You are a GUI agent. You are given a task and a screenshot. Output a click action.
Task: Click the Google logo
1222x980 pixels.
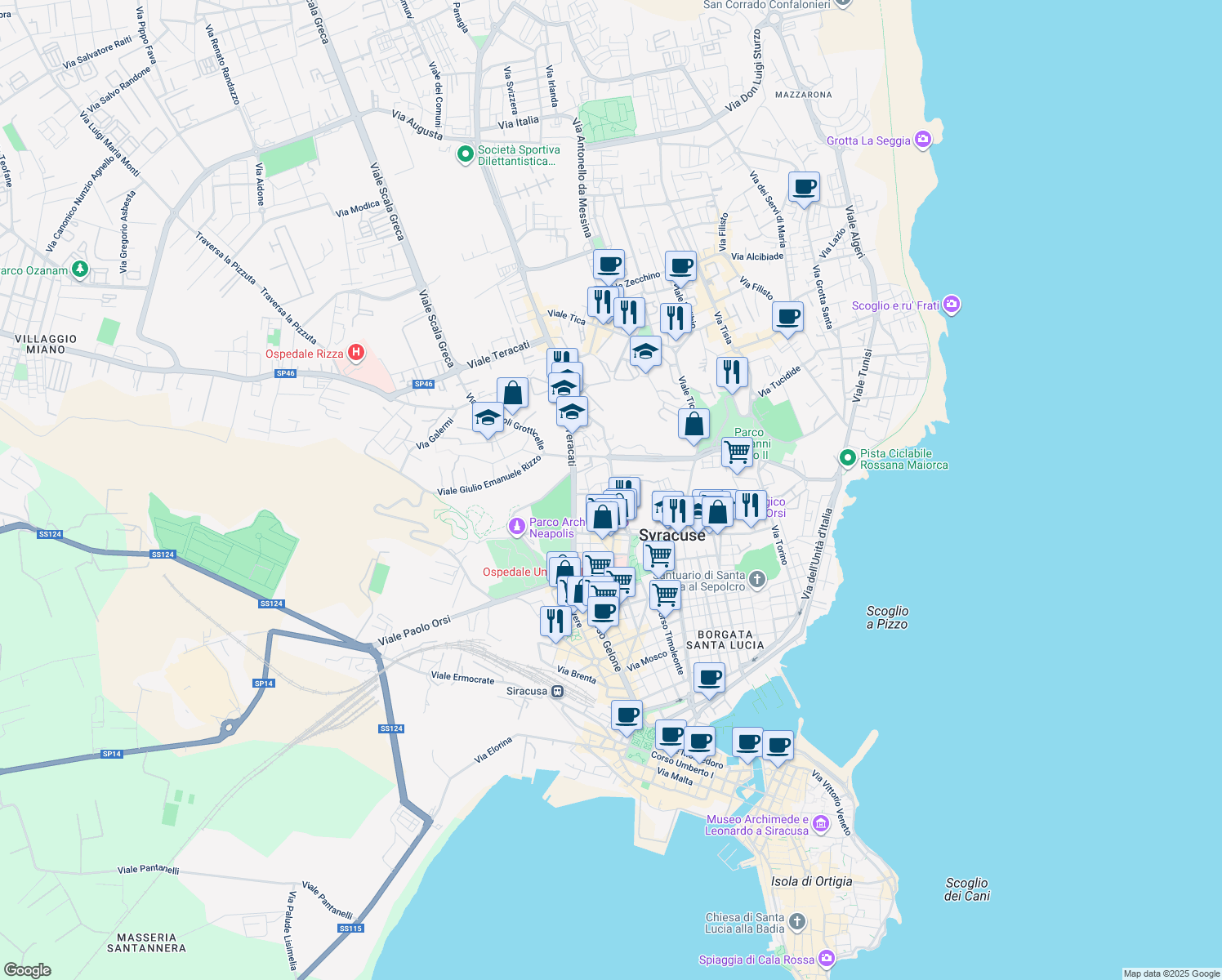point(27,969)
